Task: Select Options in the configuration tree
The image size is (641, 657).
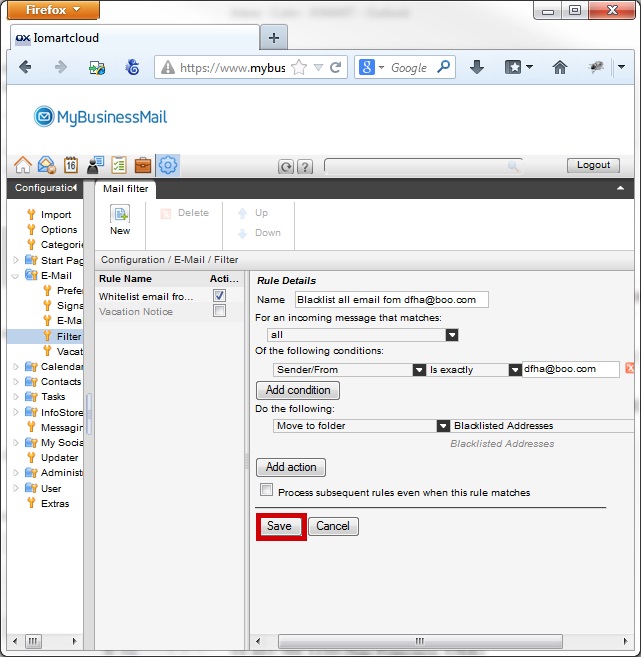Action: tap(59, 229)
